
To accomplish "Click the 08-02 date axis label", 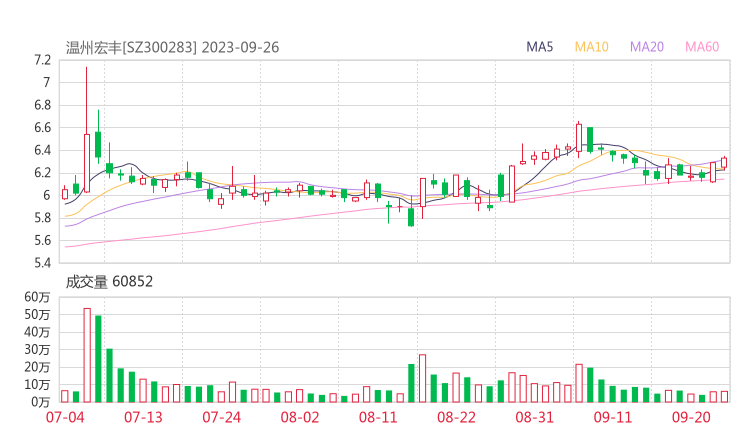I will click(300, 417).
